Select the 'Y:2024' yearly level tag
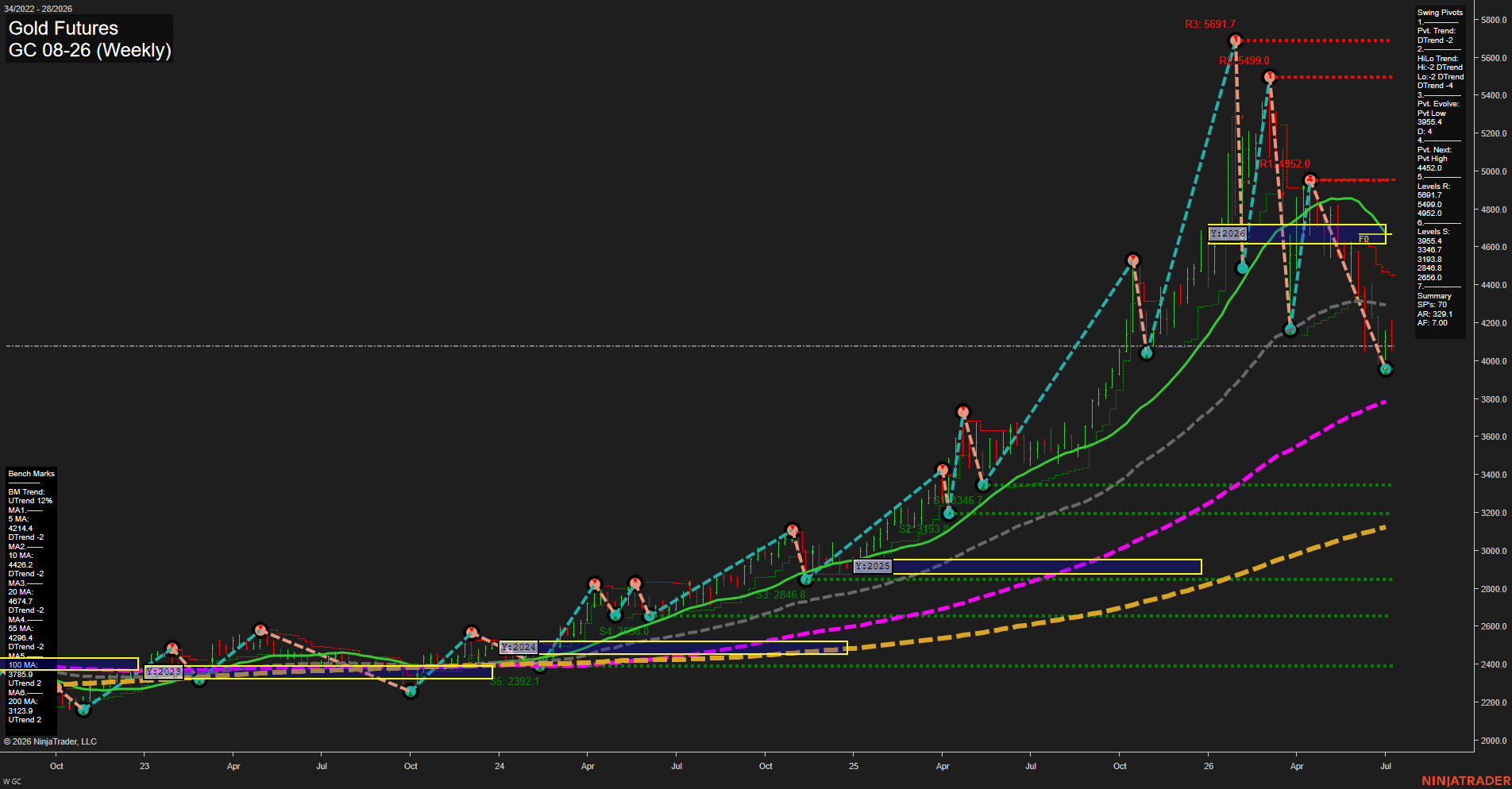Viewport: 1512px width, 789px height. [x=519, y=647]
